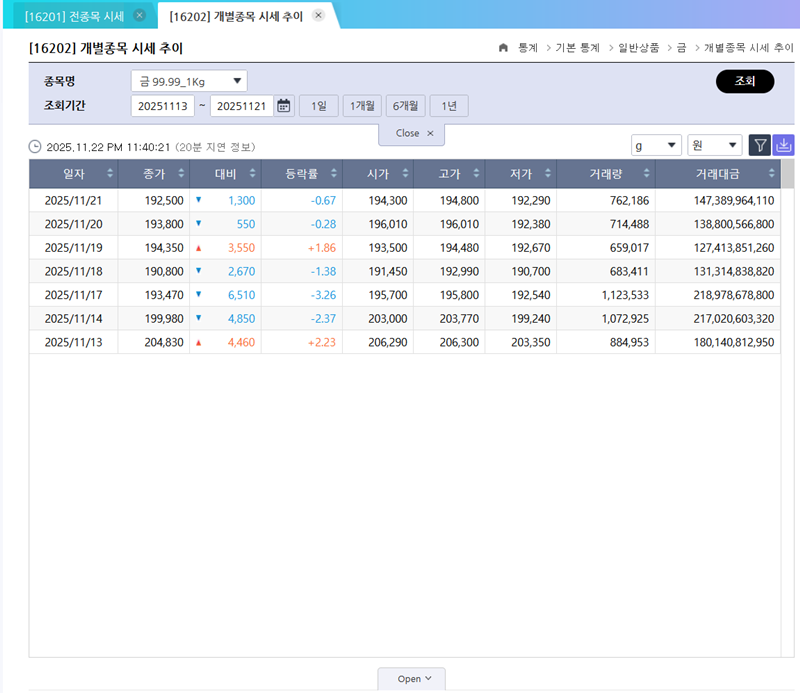Go to 금 breadcrumb link
Screen dimensions: 800x693
coord(682,47)
